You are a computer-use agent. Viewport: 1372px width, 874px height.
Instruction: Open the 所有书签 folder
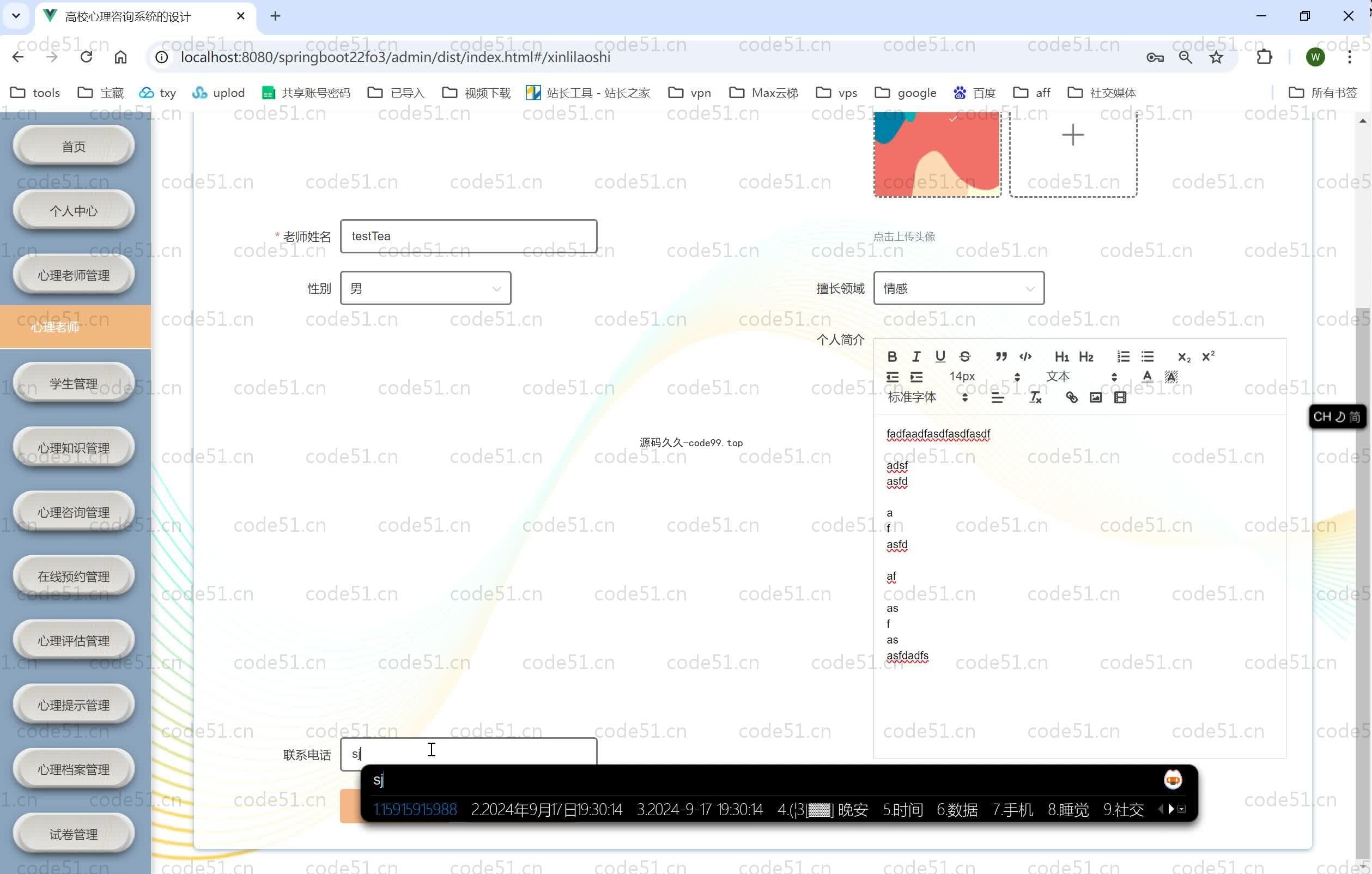[x=1323, y=92]
